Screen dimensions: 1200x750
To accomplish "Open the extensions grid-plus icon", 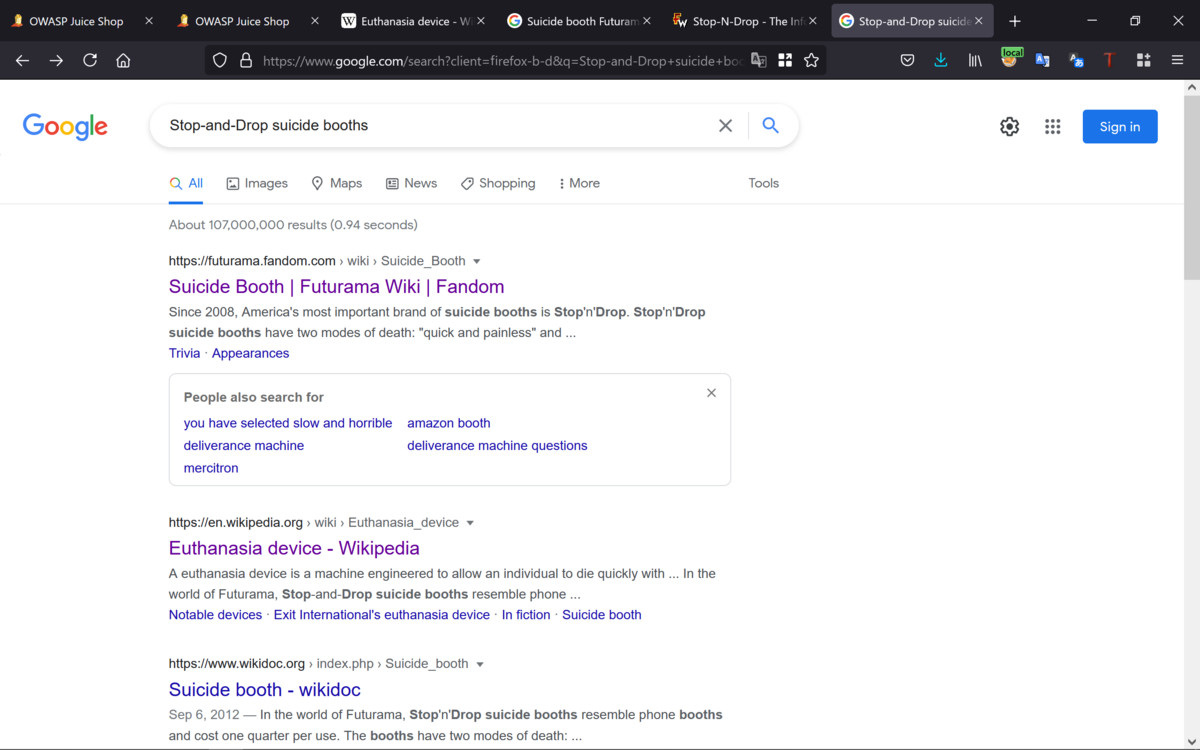I will [x=1144, y=60].
